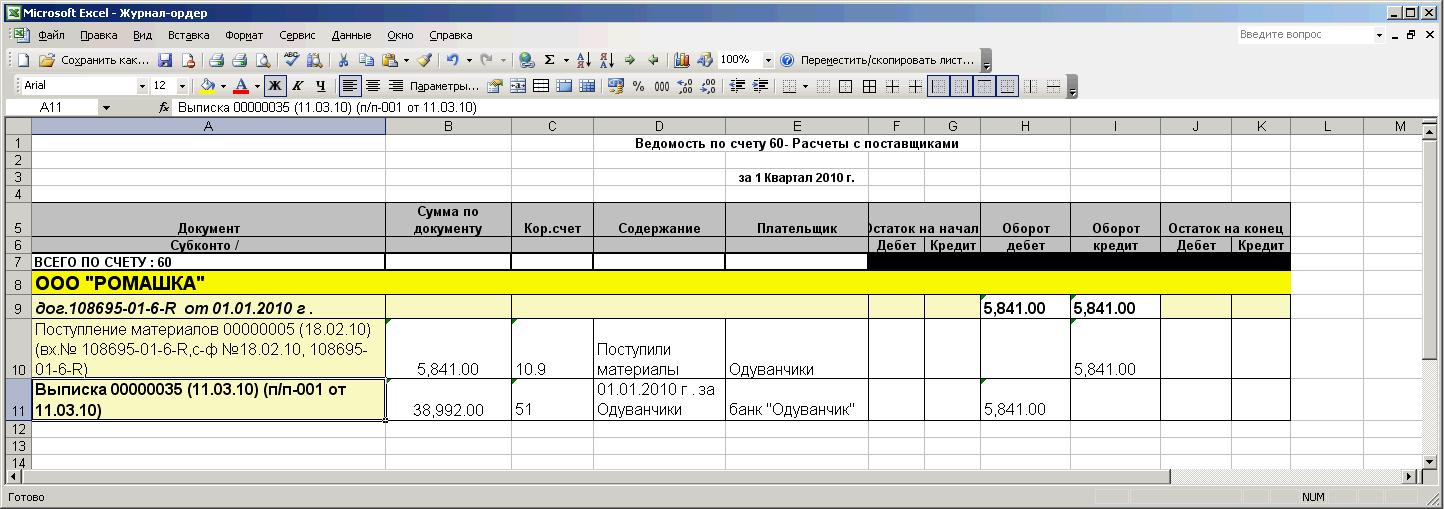The image size is (1444, 509).
Task: Cut selection with the scissors icon
Action: pyautogui.click(x=343, y=60)
